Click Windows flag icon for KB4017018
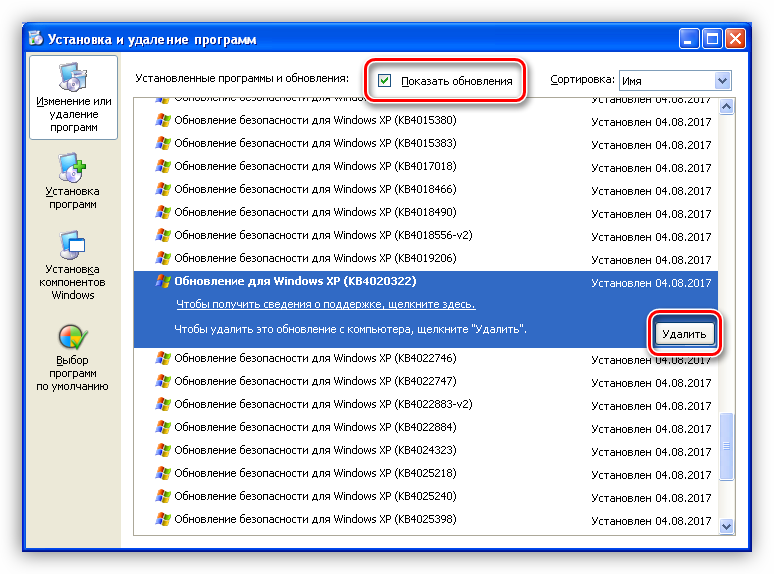Image resolution: width=774 pixels, height=574 pixels. (162, 166)
